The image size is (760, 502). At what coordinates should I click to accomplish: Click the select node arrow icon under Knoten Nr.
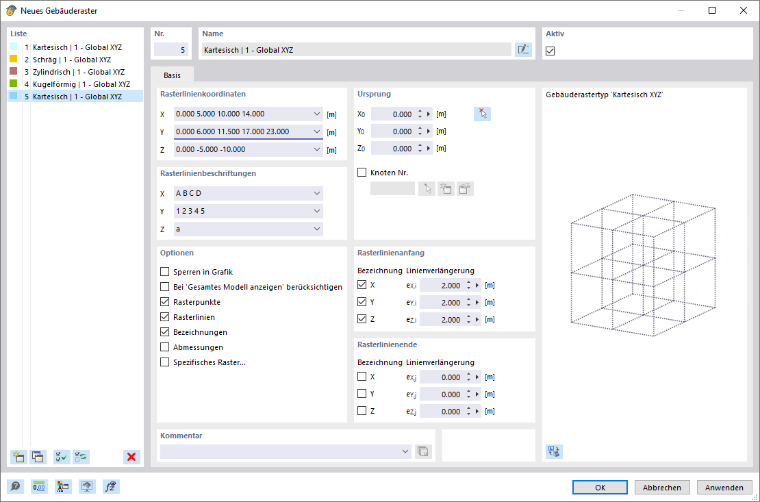tap(427, 189)
